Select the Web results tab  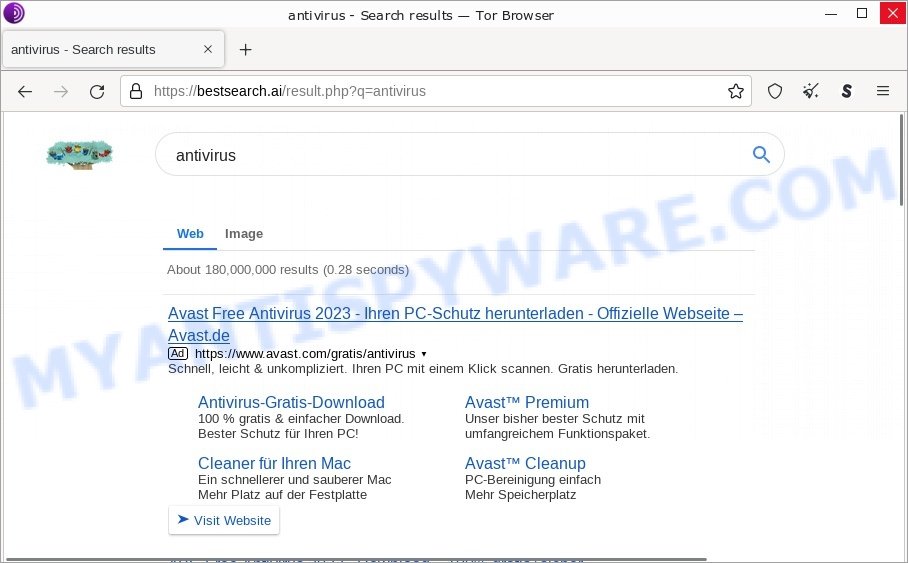190,233
